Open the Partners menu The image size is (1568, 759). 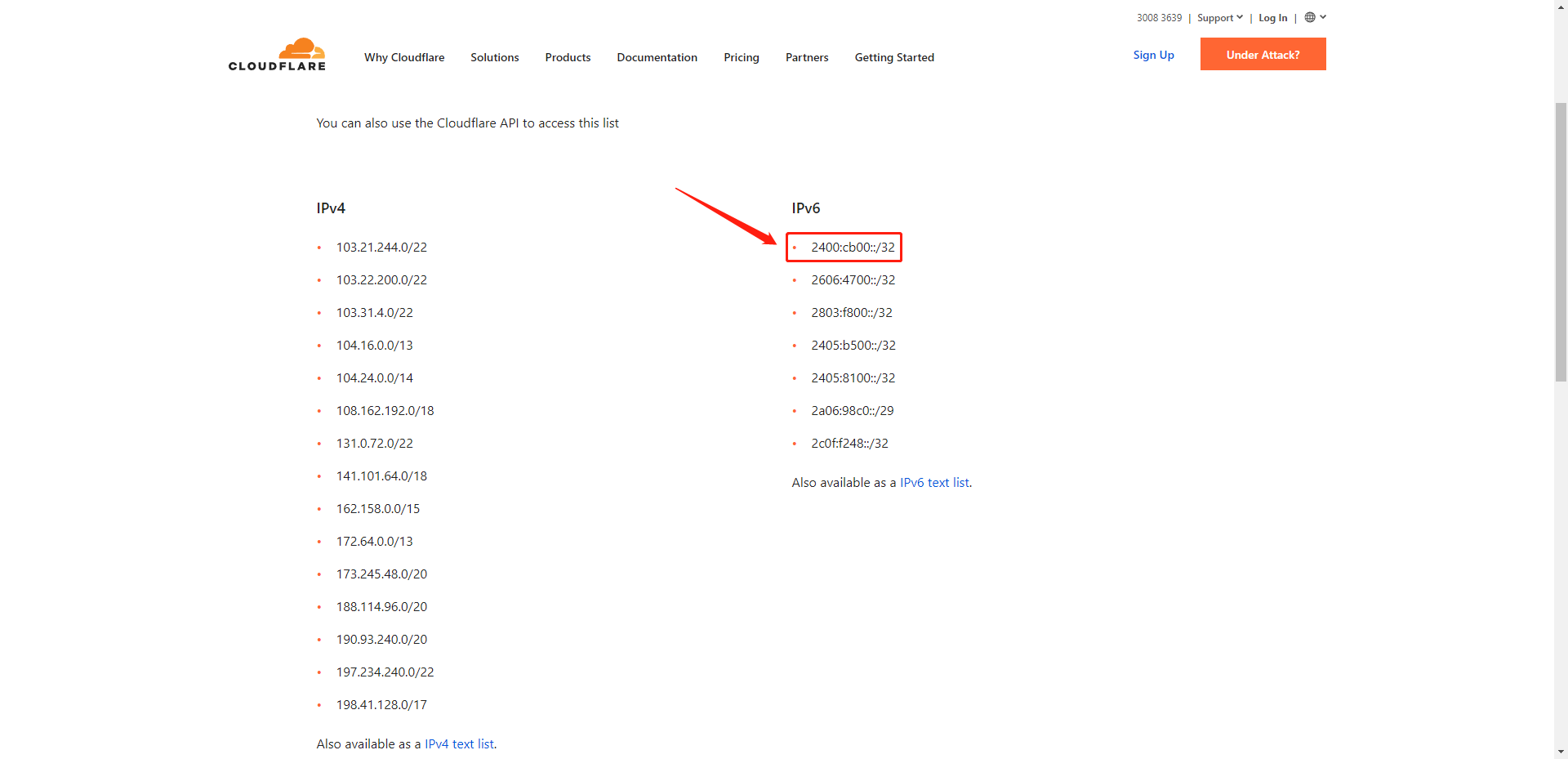[x=807, y=57]
